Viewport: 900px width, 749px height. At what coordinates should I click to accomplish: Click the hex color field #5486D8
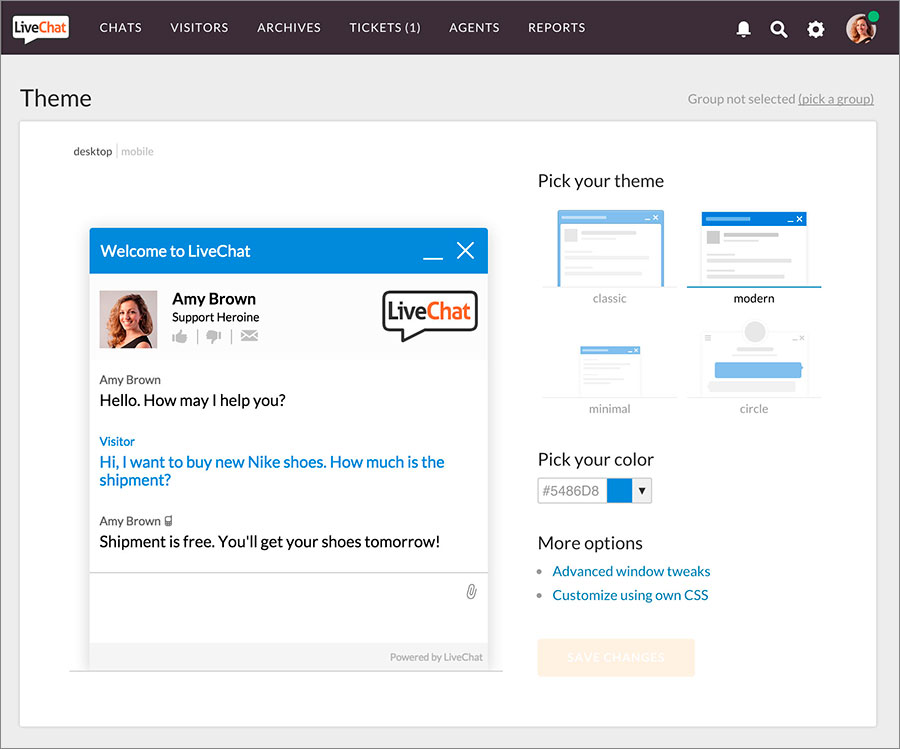(x=572, y=491)
